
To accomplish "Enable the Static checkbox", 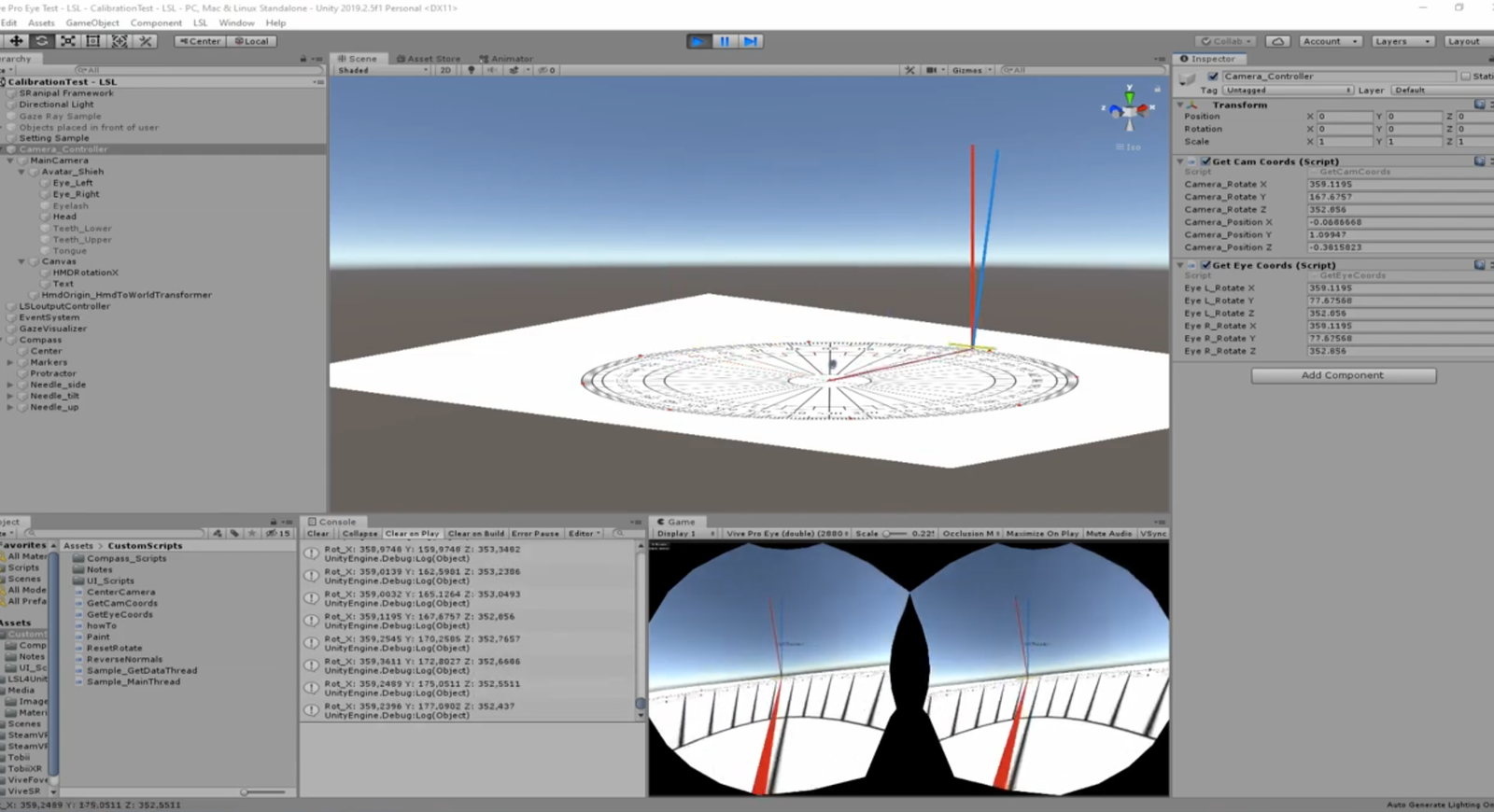I will tap(1465, 77).
